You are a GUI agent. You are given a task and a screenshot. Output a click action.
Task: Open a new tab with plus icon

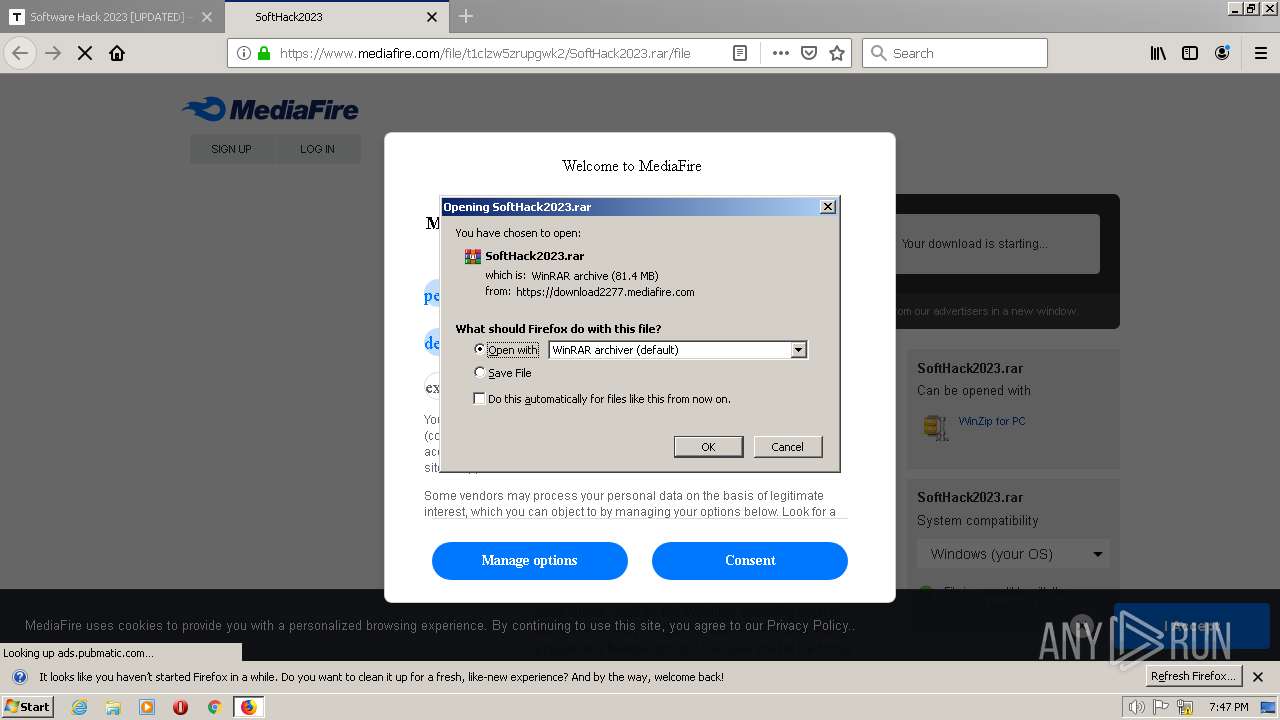coord(465,16)
